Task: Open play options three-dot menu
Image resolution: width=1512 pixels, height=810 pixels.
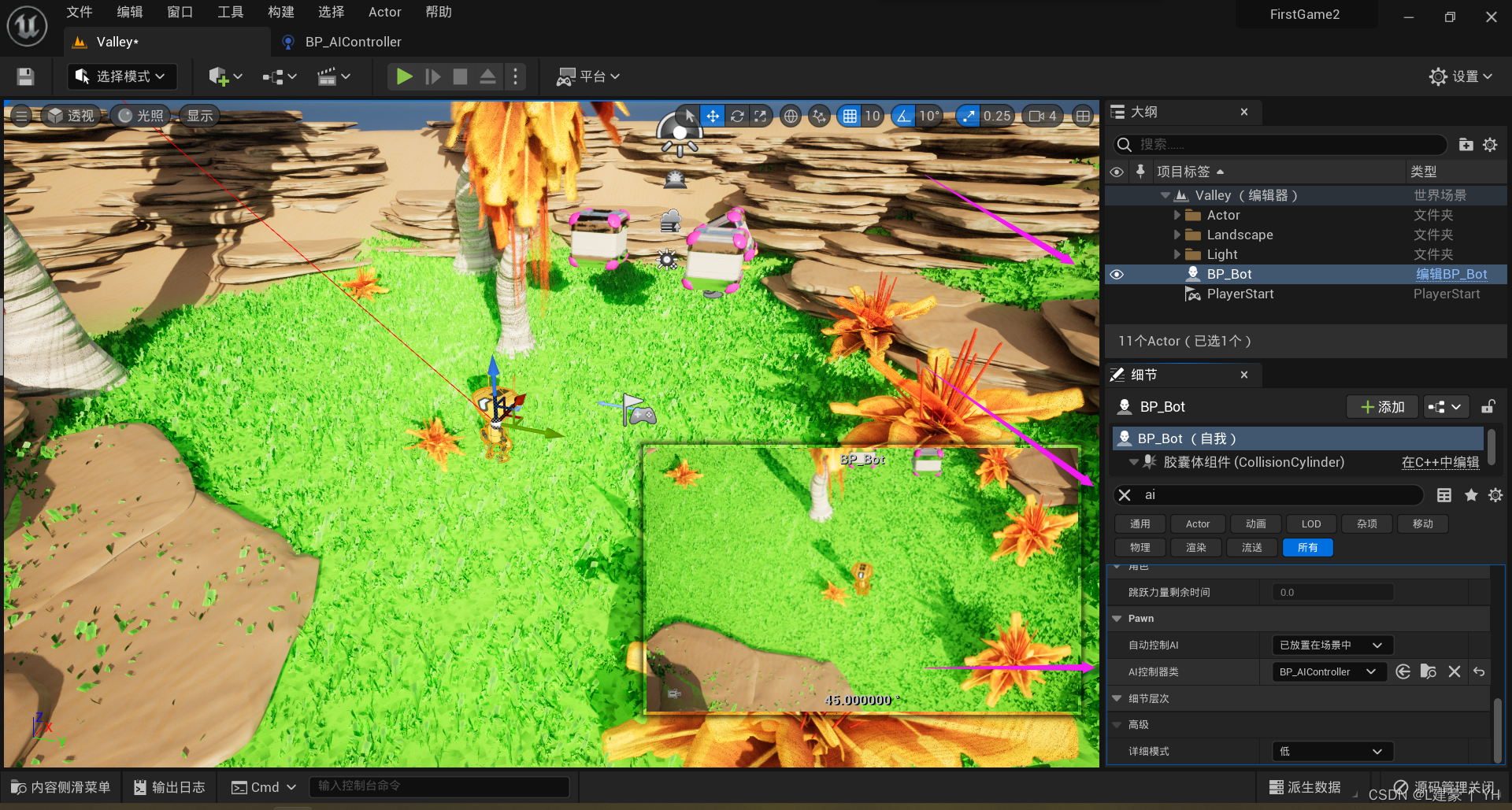Action: [x=516, y=76]
